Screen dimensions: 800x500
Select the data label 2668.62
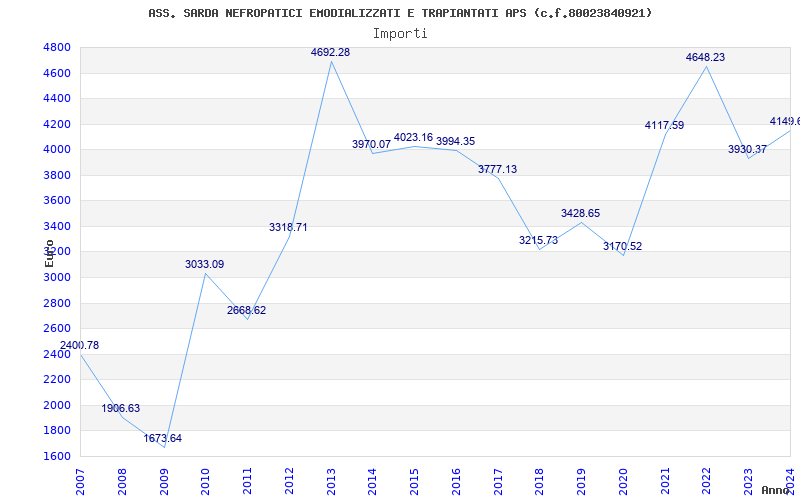click(x=246, y=311)
